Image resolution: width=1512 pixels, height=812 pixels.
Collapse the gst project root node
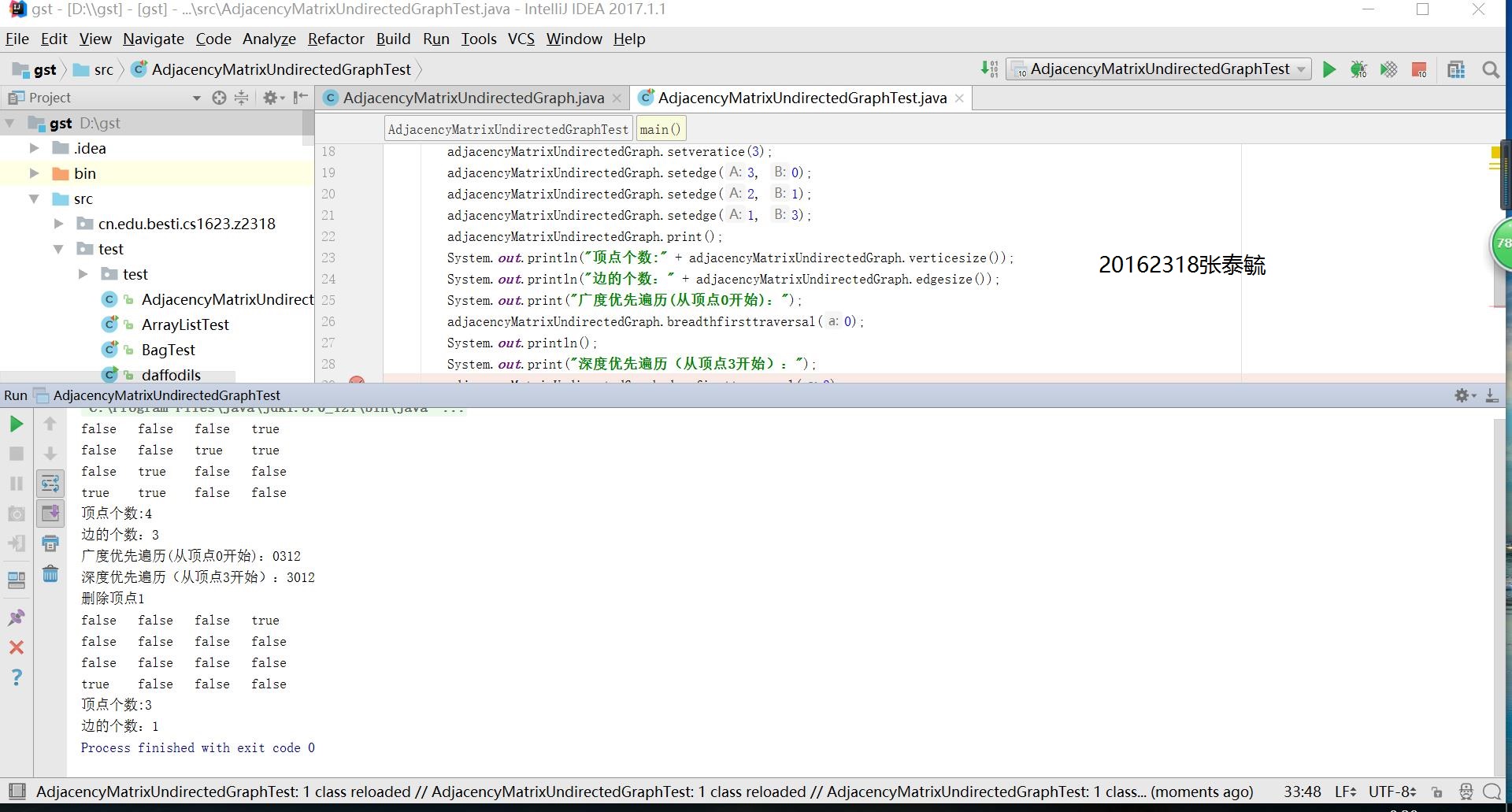click(x=9, y=123)
